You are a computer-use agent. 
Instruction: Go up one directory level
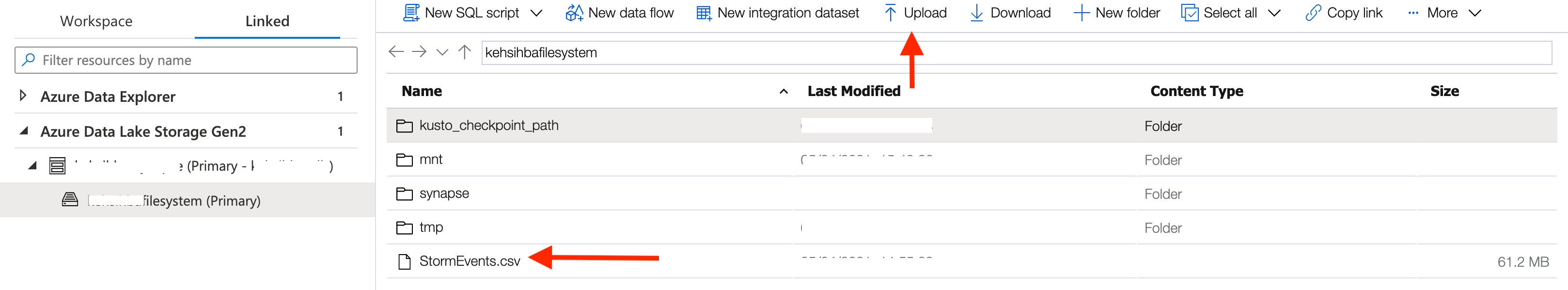(x=464, y=52)
